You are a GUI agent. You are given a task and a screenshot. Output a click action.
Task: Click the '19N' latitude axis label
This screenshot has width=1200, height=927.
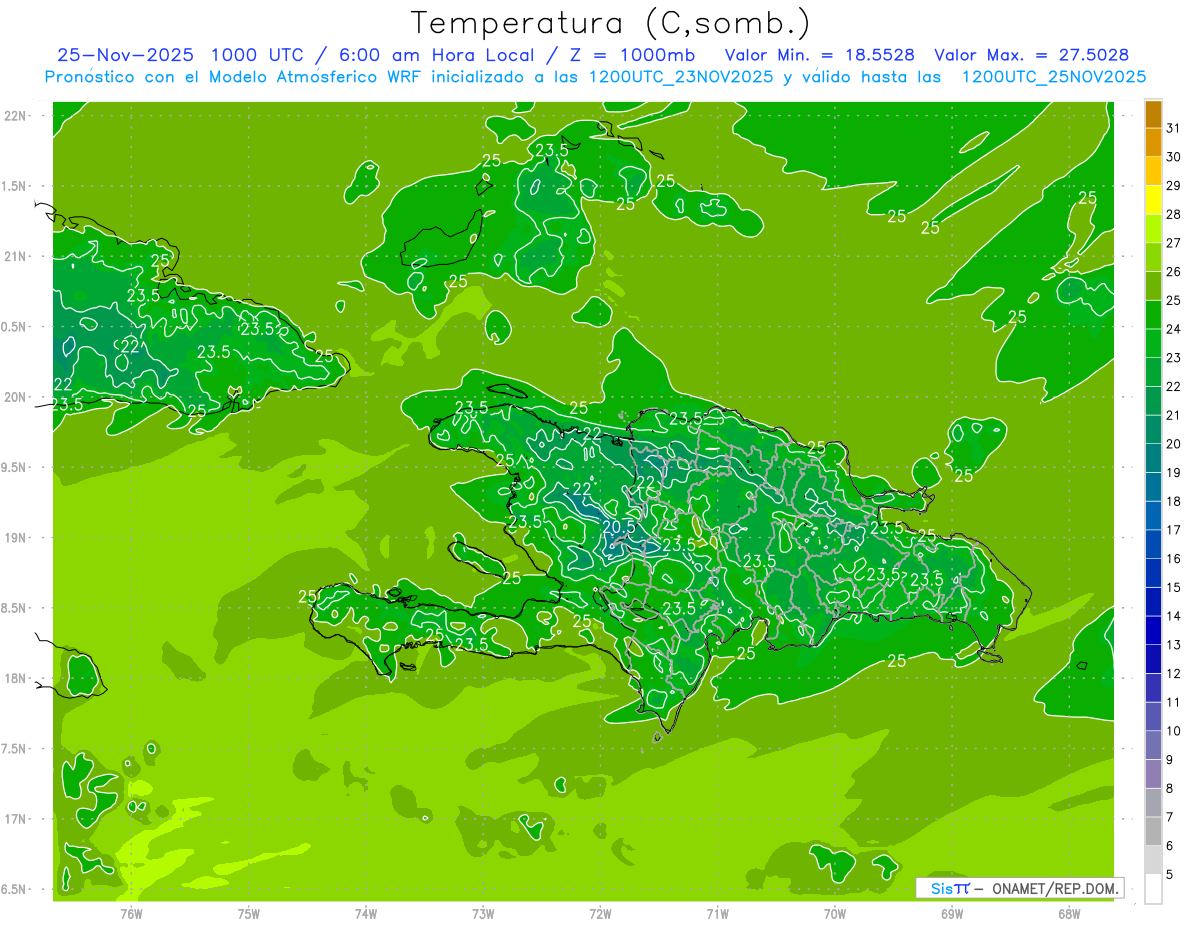pyautogui.click(x=16, y=538)
